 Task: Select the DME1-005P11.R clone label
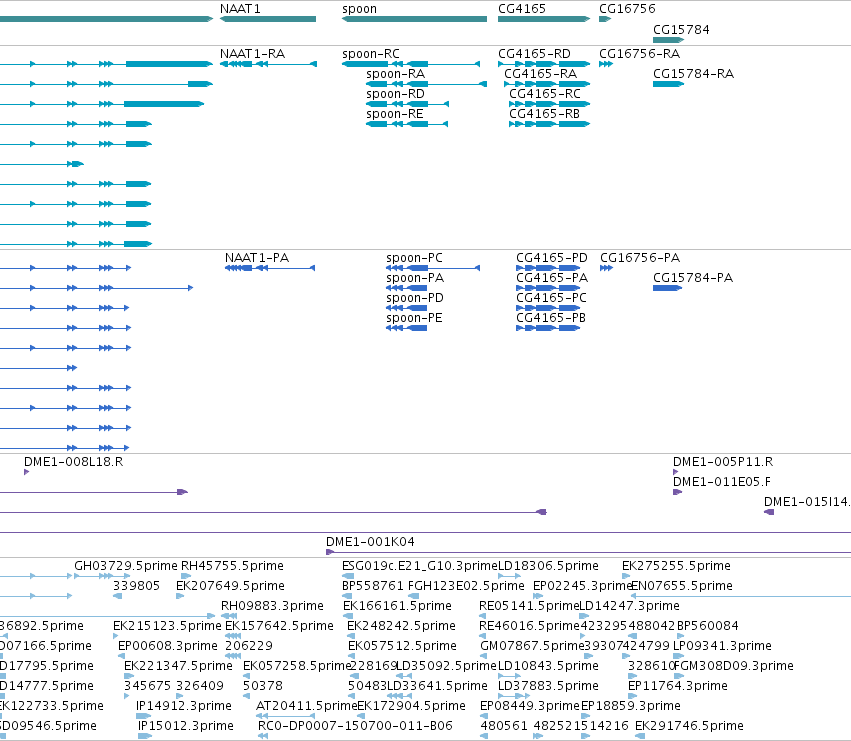[723, 462]
